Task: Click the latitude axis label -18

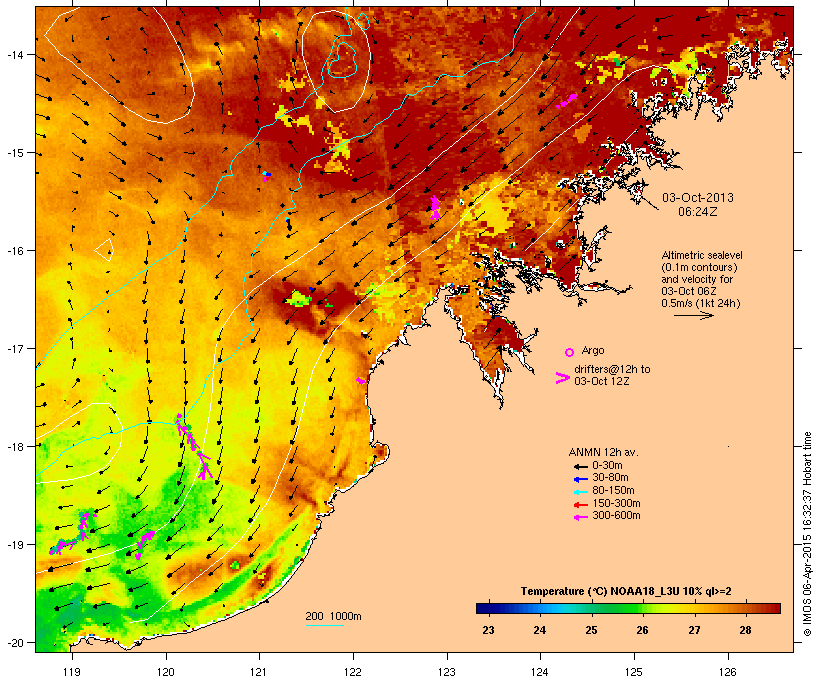Action: [x=14, y=447]
